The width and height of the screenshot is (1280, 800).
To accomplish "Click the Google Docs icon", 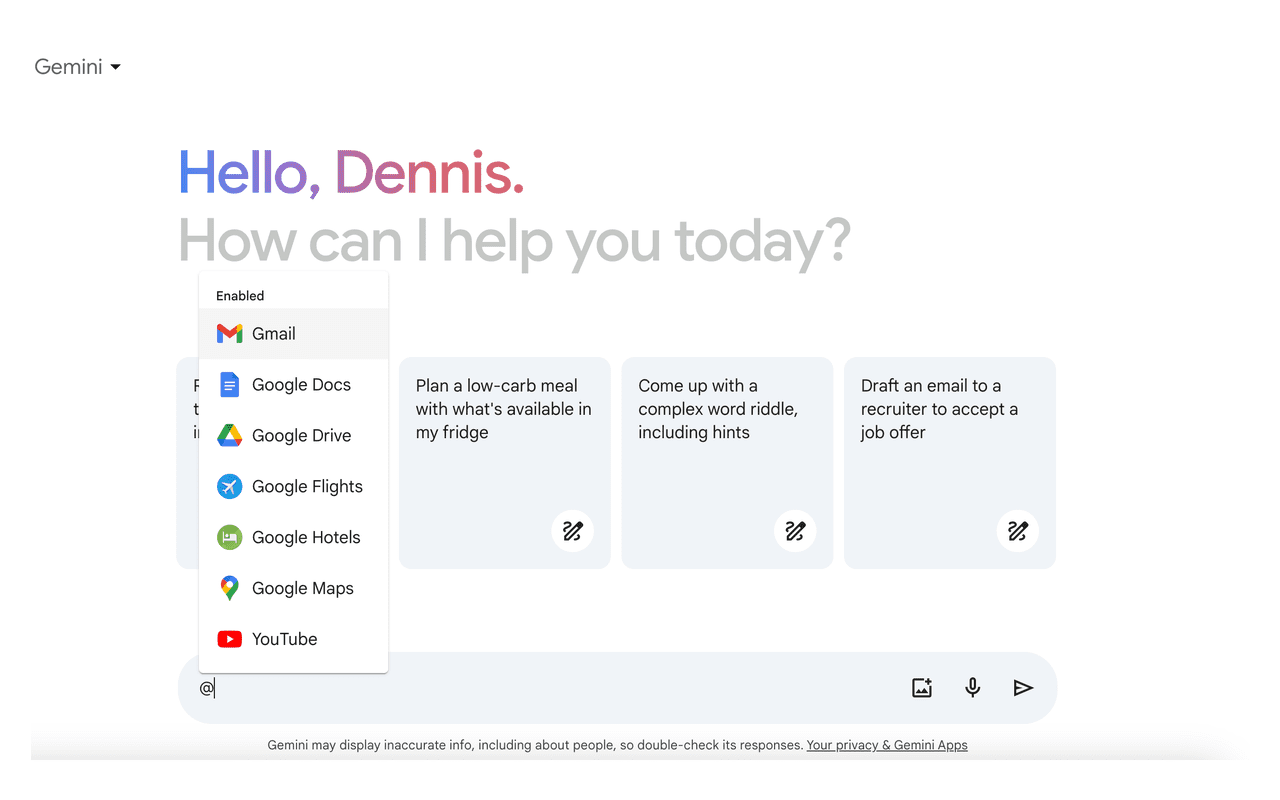I will [x=229, y=385].
